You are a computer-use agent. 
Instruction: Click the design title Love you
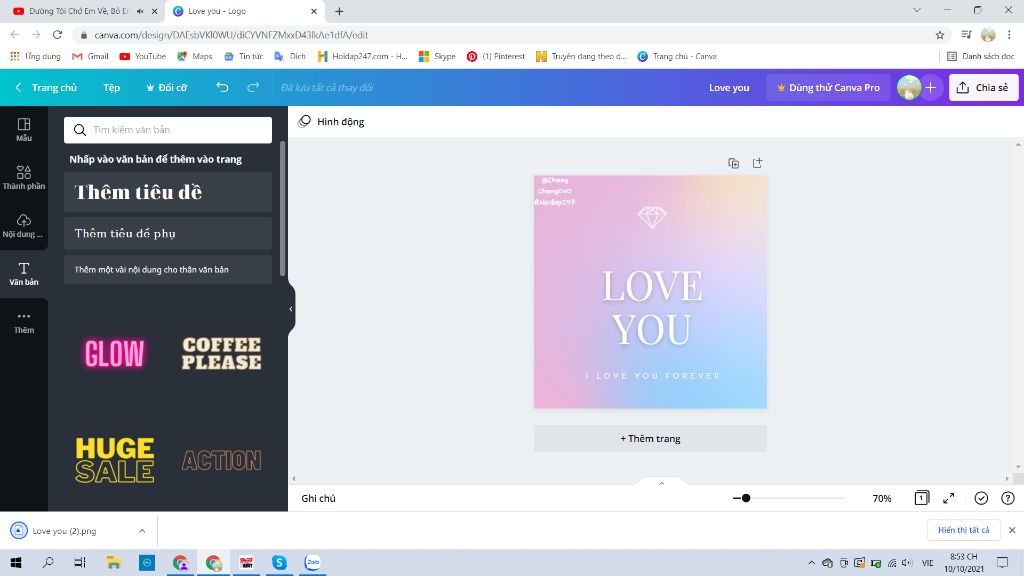pyautogui.click(x=729, y=88)
